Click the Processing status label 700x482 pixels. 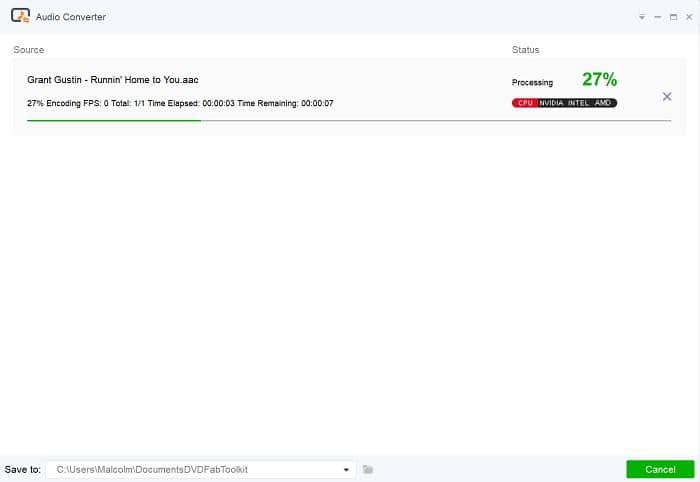pyautogui.click(x=532, y=83)
